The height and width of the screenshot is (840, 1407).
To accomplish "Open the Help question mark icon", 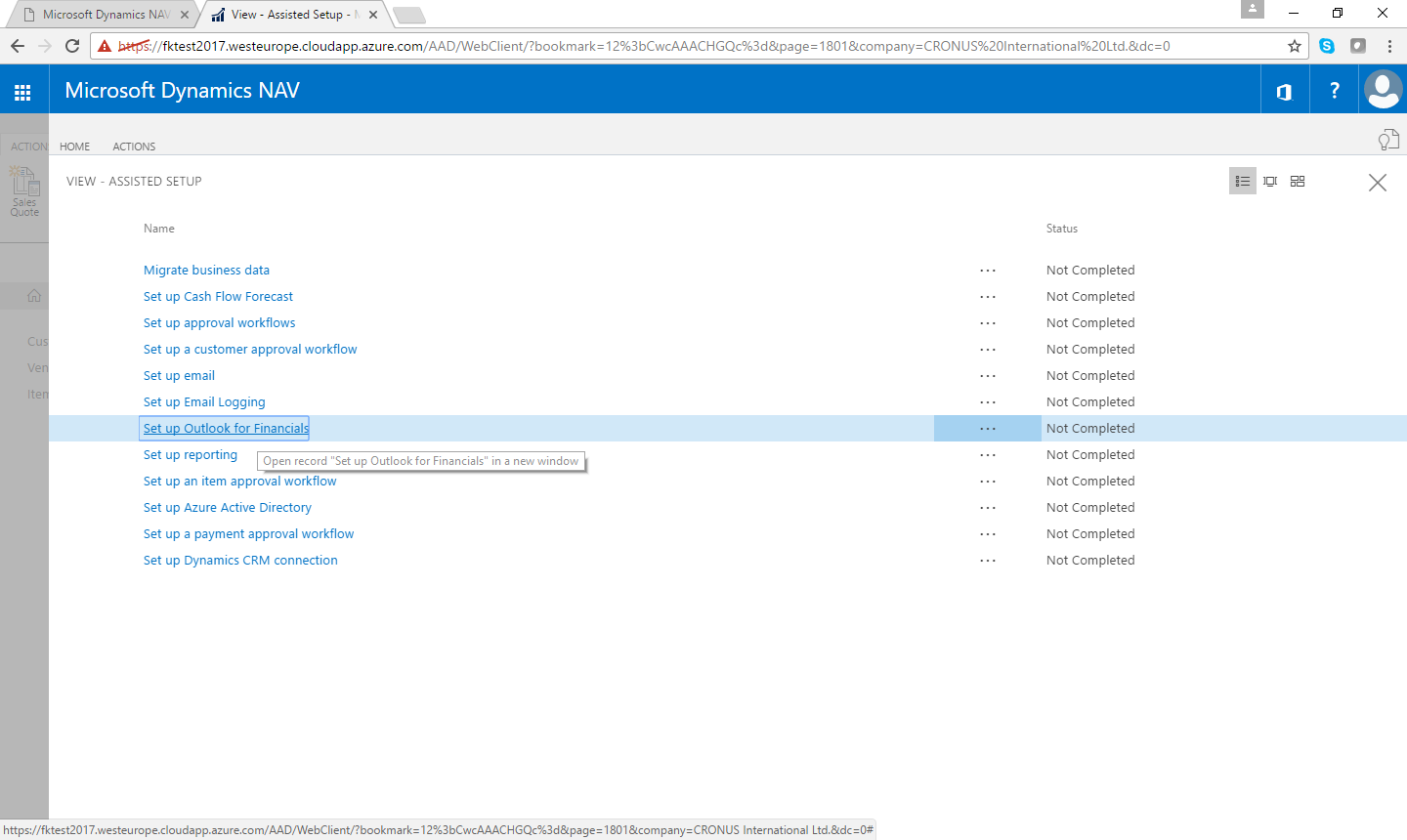I will tap(1334, 91).
